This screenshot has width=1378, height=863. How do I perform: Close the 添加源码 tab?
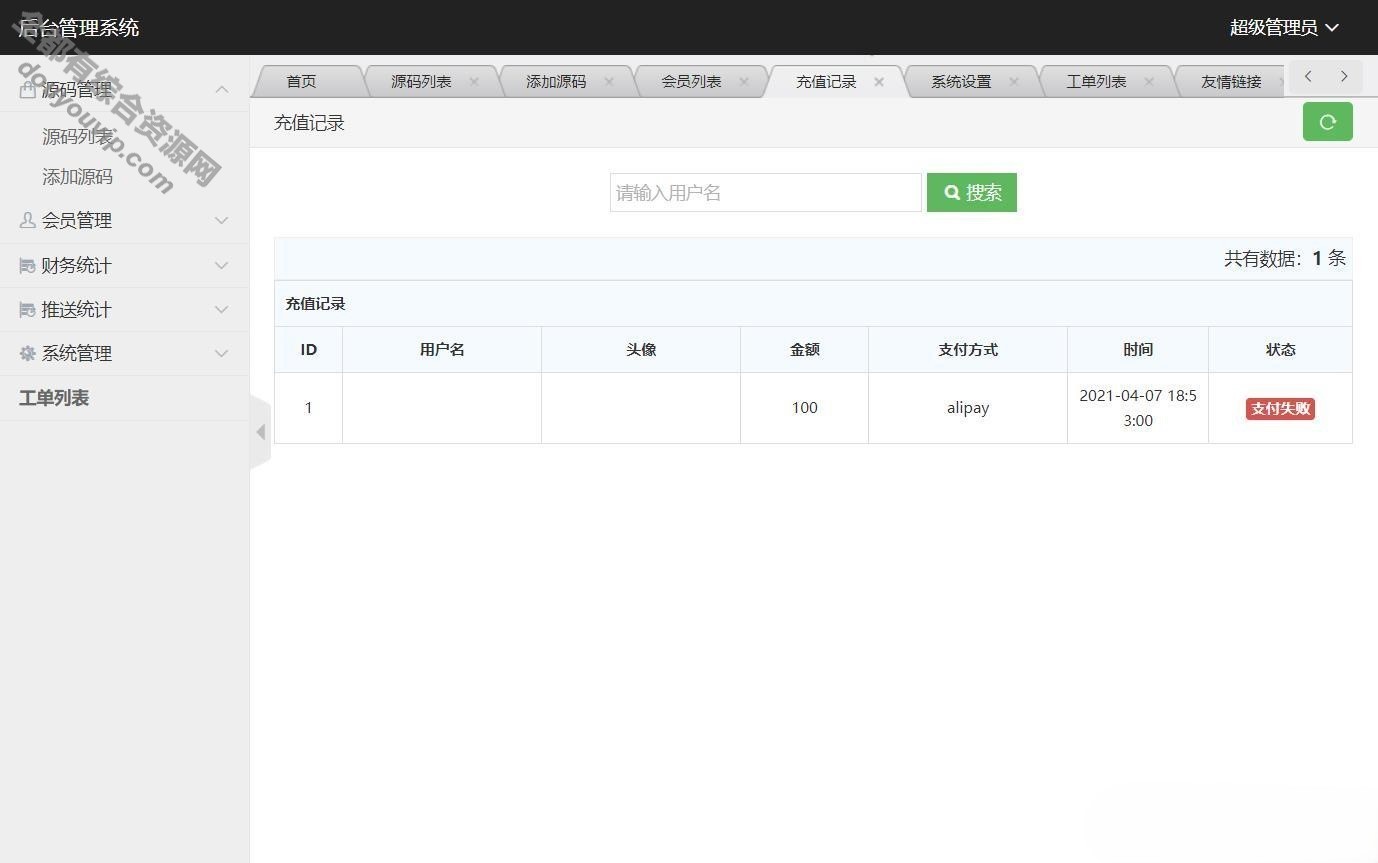(609, 82)
